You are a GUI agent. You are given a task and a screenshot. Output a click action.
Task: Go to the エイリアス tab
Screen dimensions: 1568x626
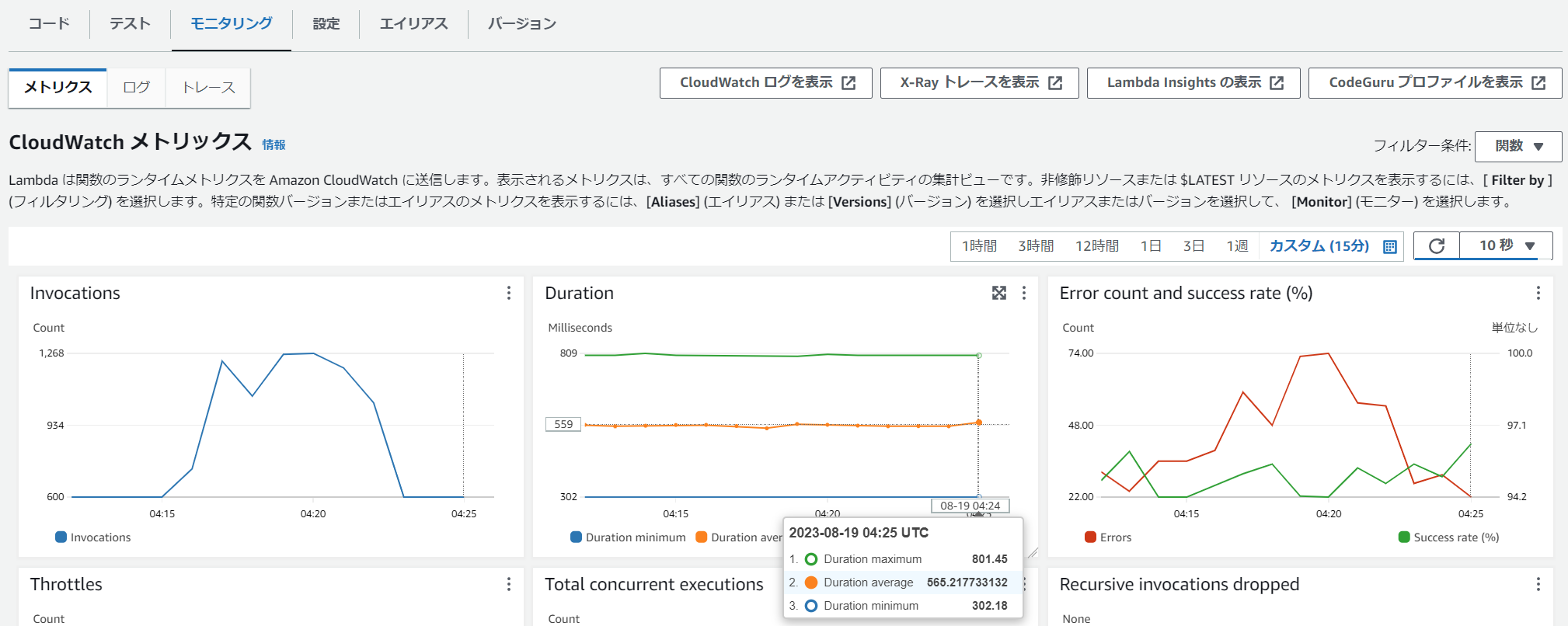(413, 23)
